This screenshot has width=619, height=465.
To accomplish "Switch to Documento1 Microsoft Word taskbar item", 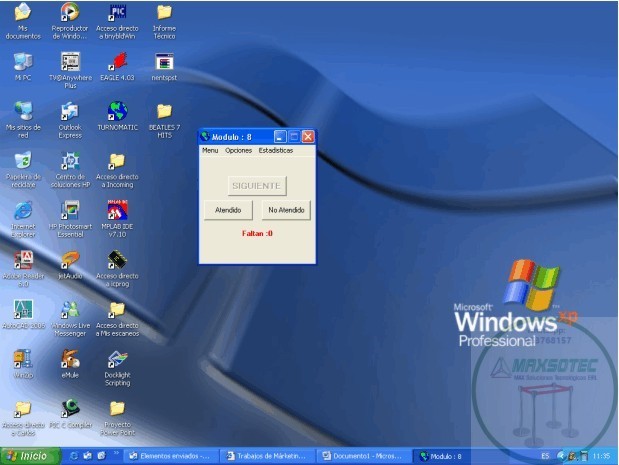I will [x=364, y=456].
